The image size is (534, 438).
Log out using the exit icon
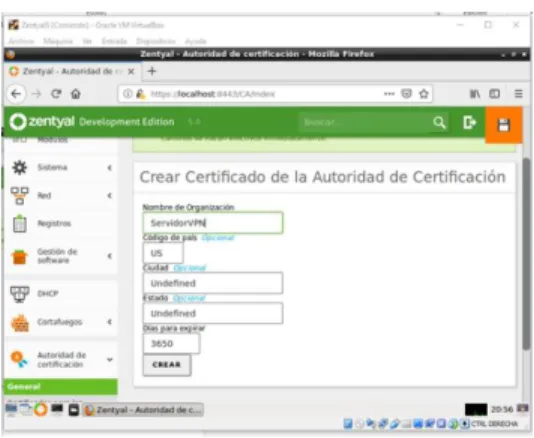pyautogui.click(x=469, y=122)
